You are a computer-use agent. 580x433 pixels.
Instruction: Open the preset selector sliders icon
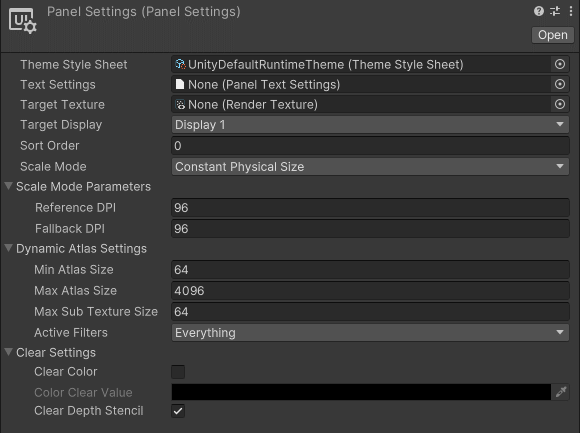[555, 11]
